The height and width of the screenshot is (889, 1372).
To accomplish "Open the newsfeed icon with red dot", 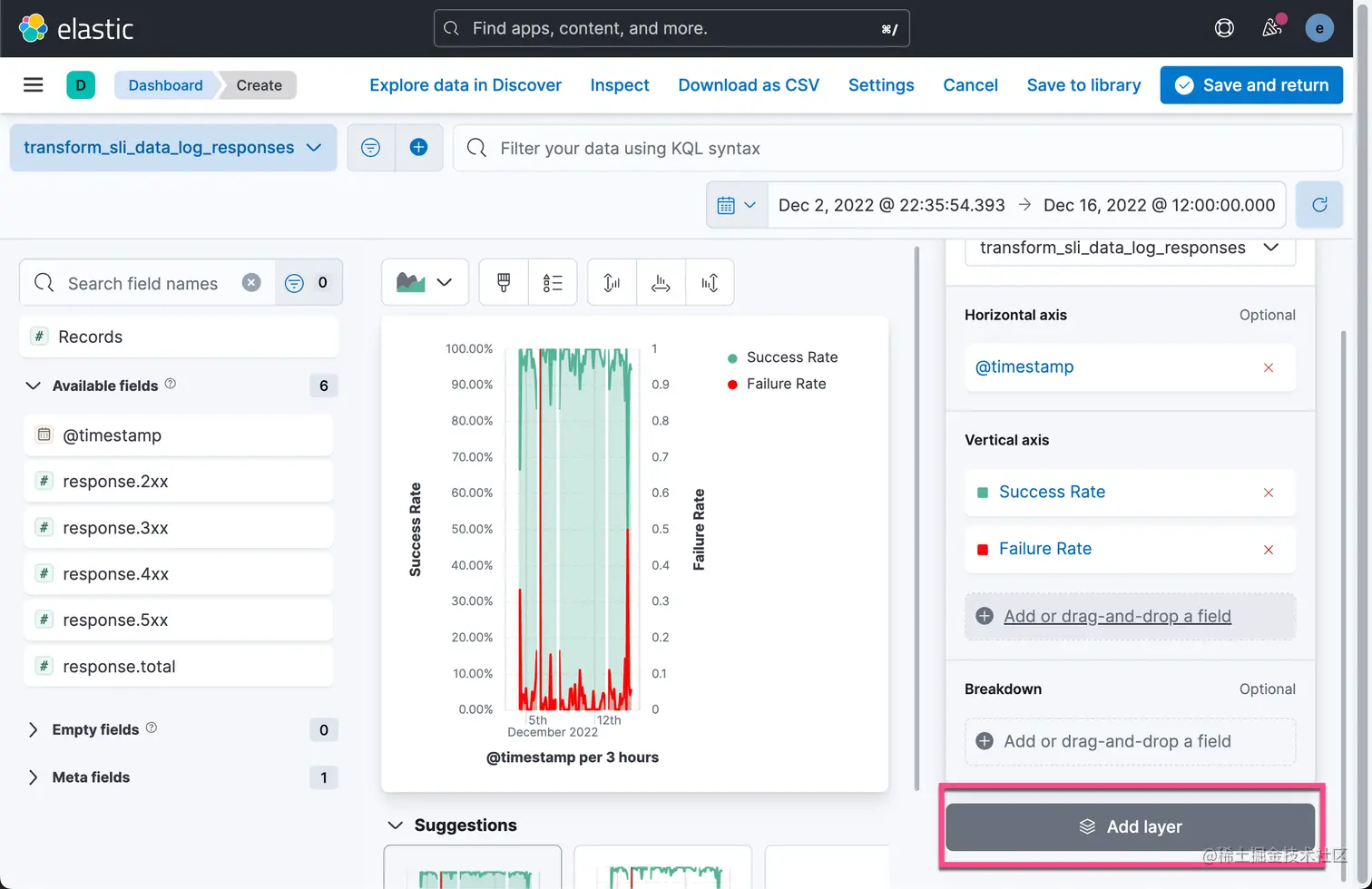I will click(x=1272, y=28).
